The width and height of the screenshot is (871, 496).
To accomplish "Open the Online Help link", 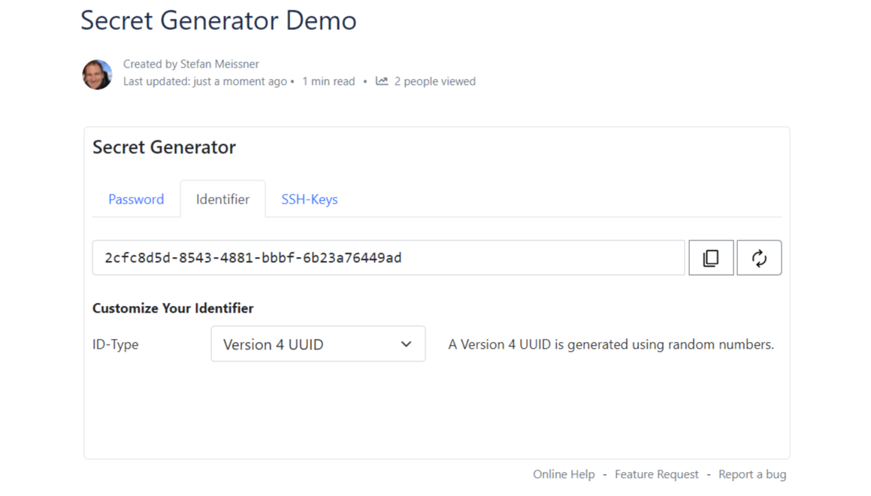I will coord(563,474).
